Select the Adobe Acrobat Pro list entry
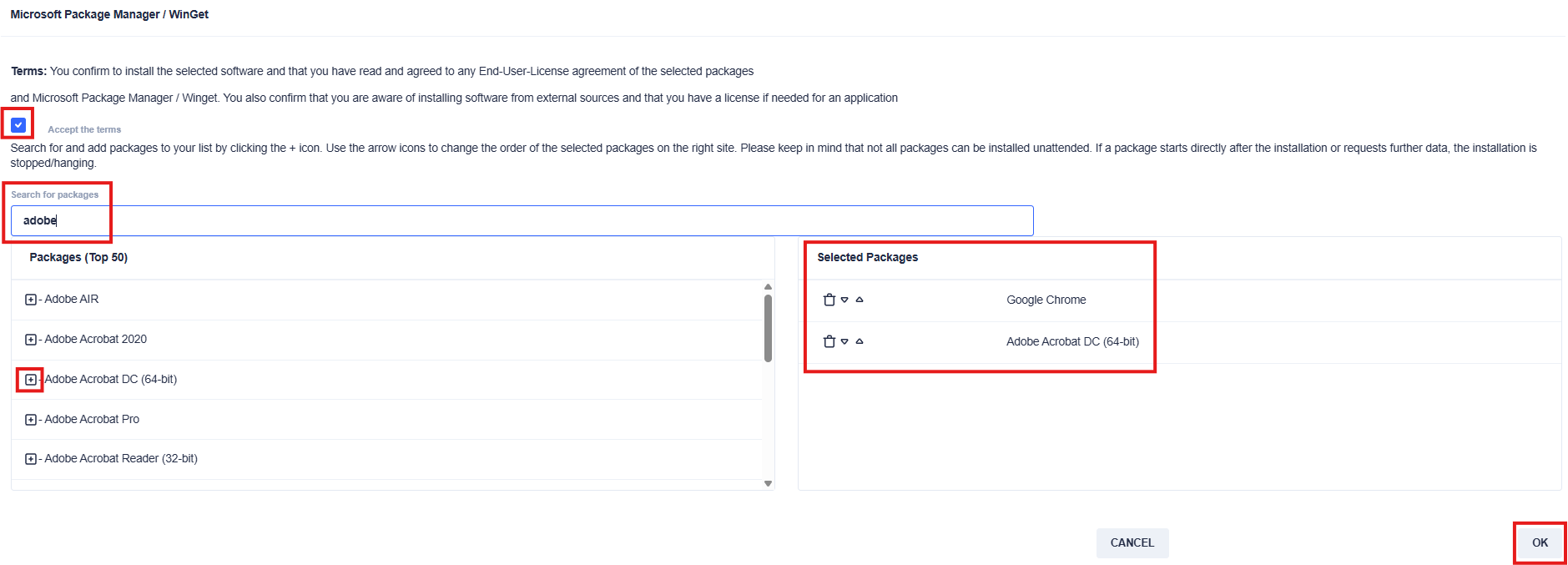This screenshot has width=1568, height=565. click(x=92, y=419)
